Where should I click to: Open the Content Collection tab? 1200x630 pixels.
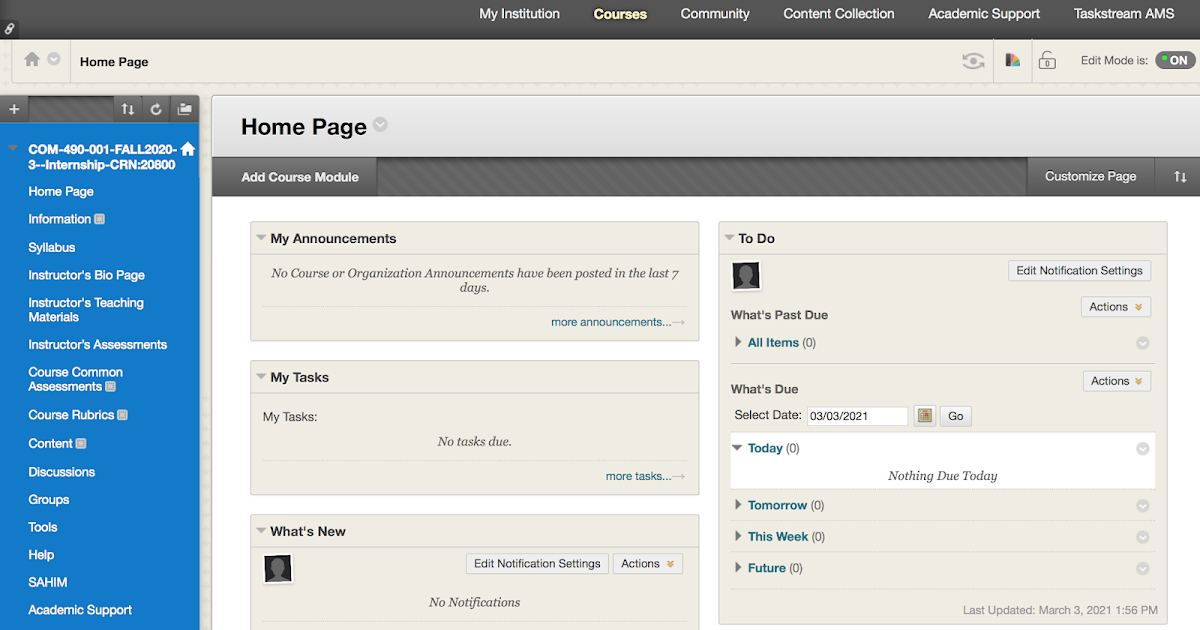coord(839,14)
